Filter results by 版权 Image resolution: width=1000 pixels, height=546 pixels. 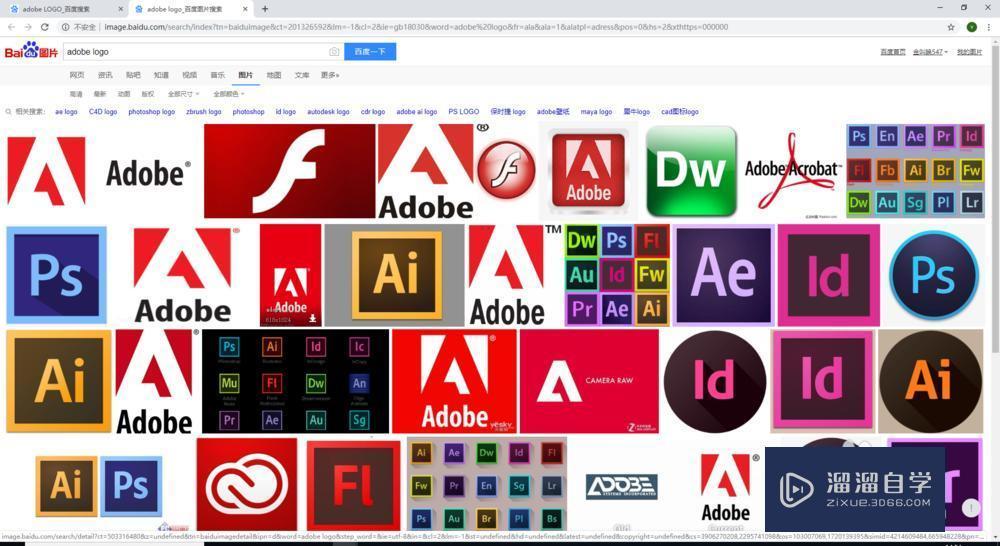tap(147, 94)
